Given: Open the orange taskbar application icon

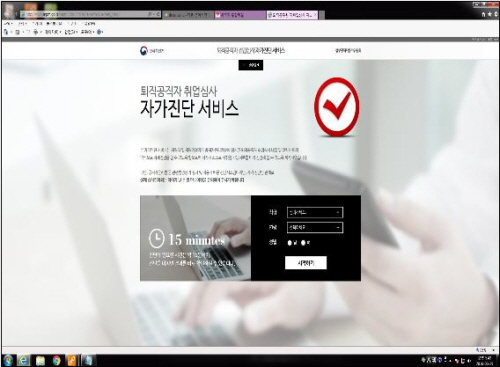Looking at the screenshot, I should pos(72,360).
